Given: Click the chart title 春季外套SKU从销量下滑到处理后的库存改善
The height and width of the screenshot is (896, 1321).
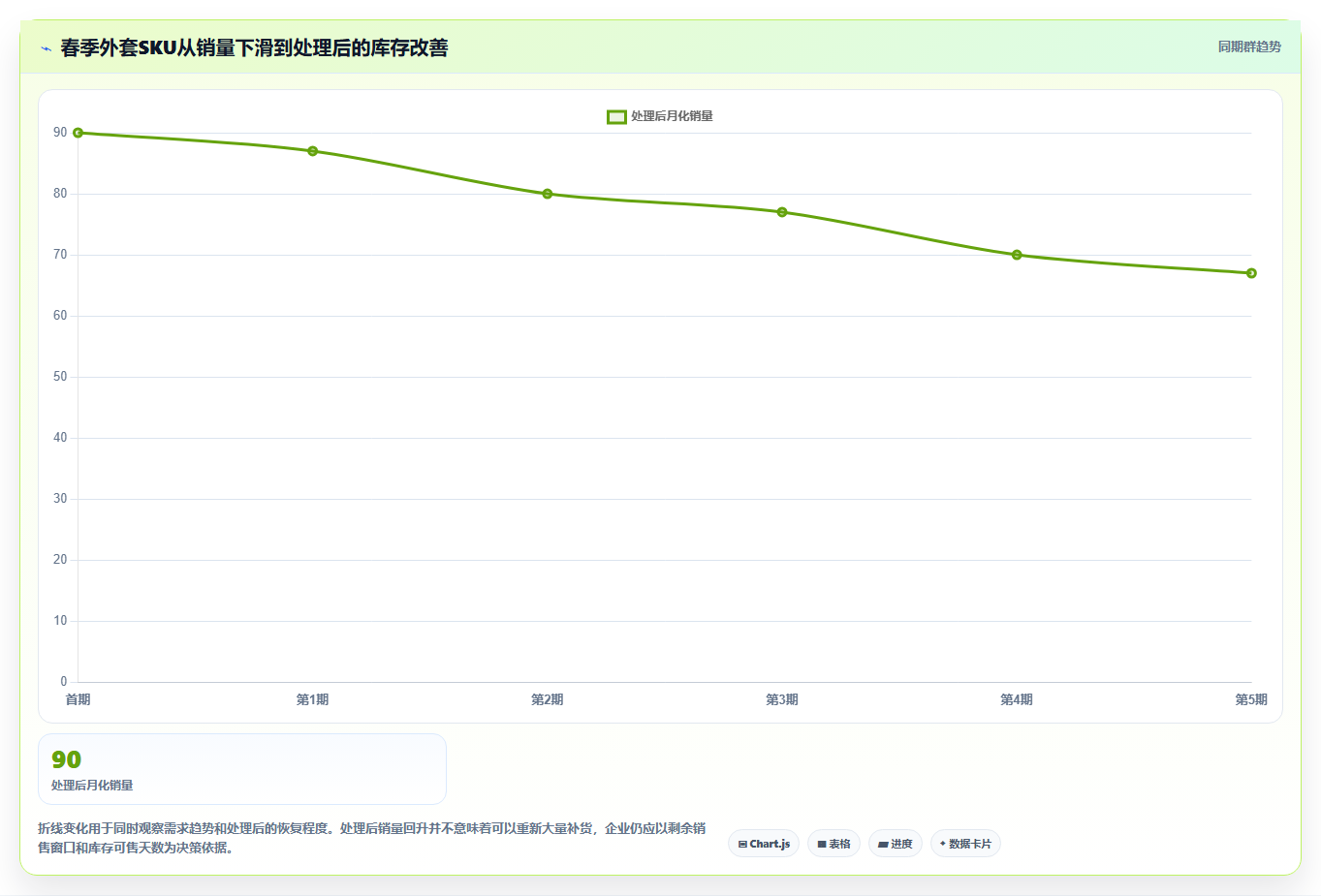Looking at the screenshot, I should pyautogui.click(x=254, y=48).
